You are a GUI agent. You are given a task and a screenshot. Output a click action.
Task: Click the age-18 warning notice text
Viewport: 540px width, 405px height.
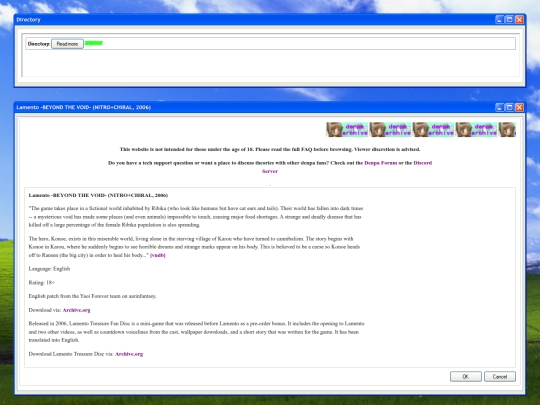pyautogui.click(x=270, y=149)
